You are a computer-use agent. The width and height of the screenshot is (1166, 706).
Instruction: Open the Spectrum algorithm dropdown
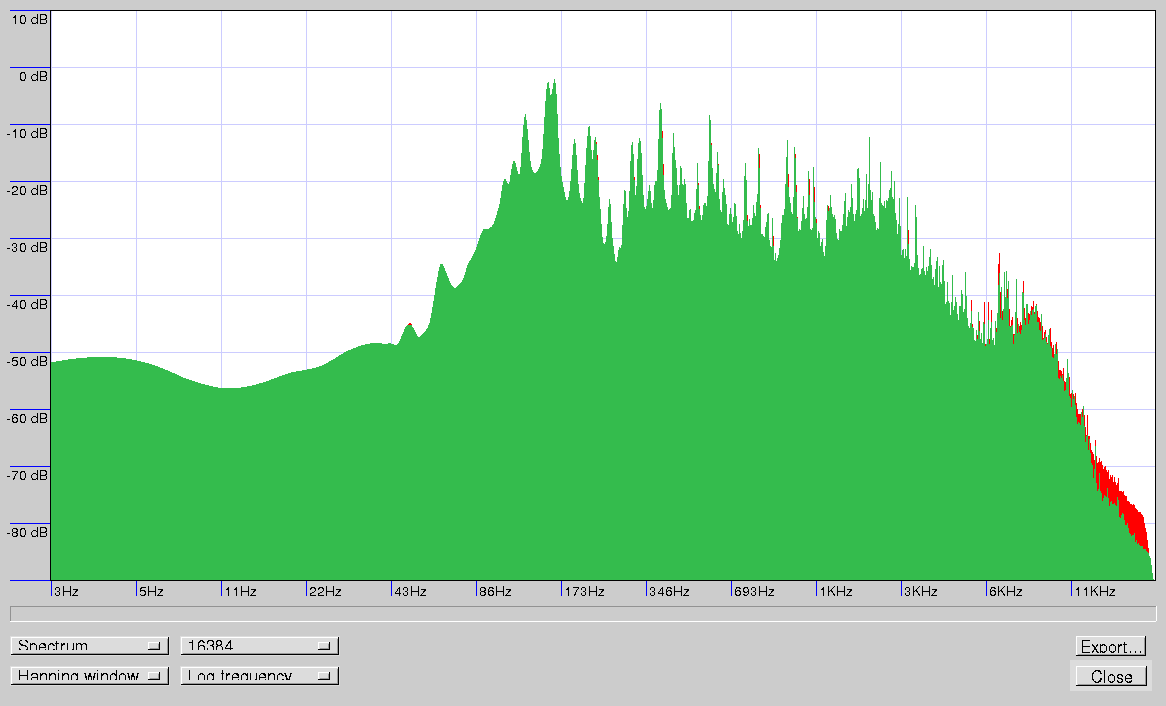(x=89, y=646)
